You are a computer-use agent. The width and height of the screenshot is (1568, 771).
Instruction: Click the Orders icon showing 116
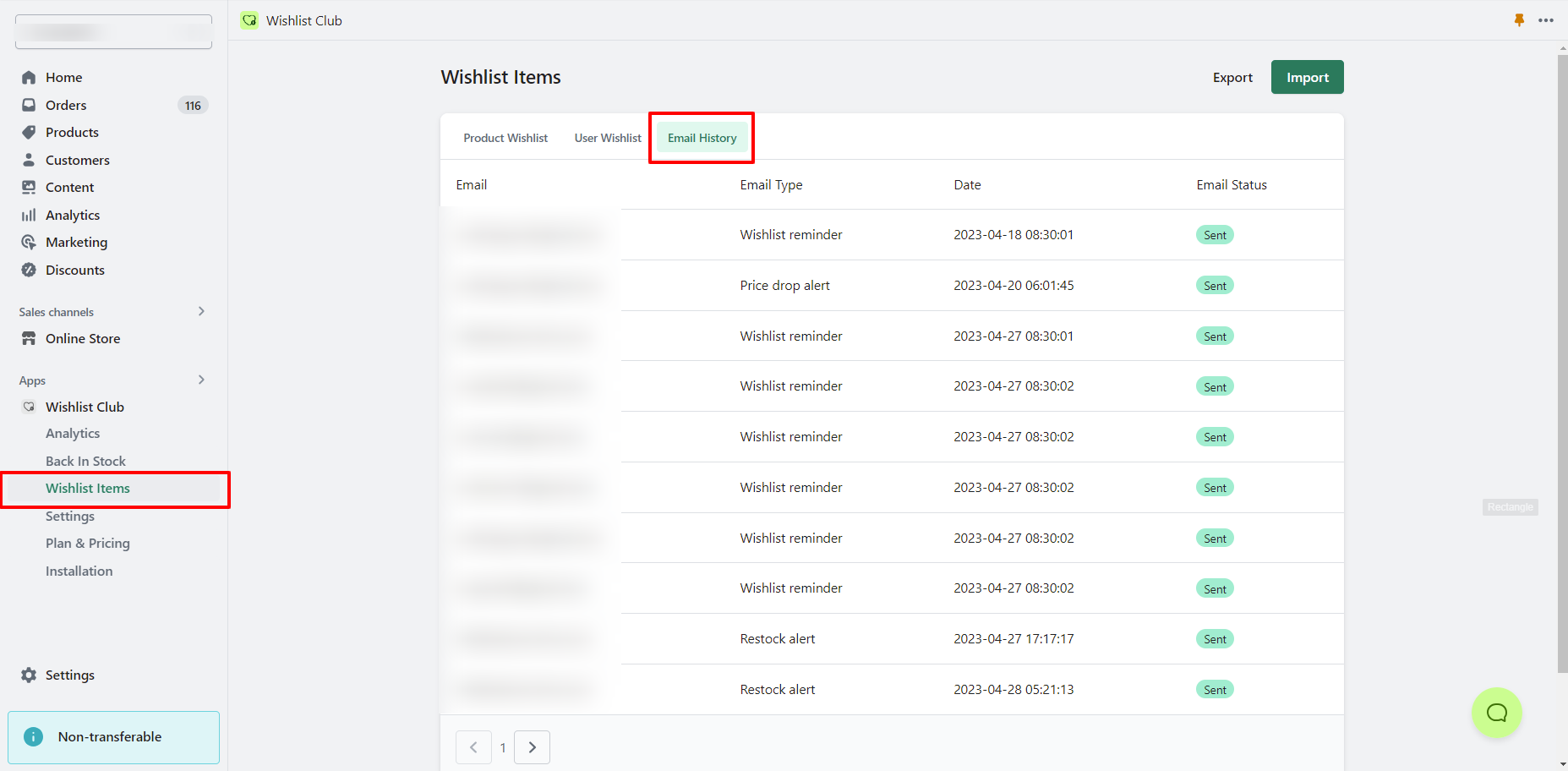click(30, 105)
